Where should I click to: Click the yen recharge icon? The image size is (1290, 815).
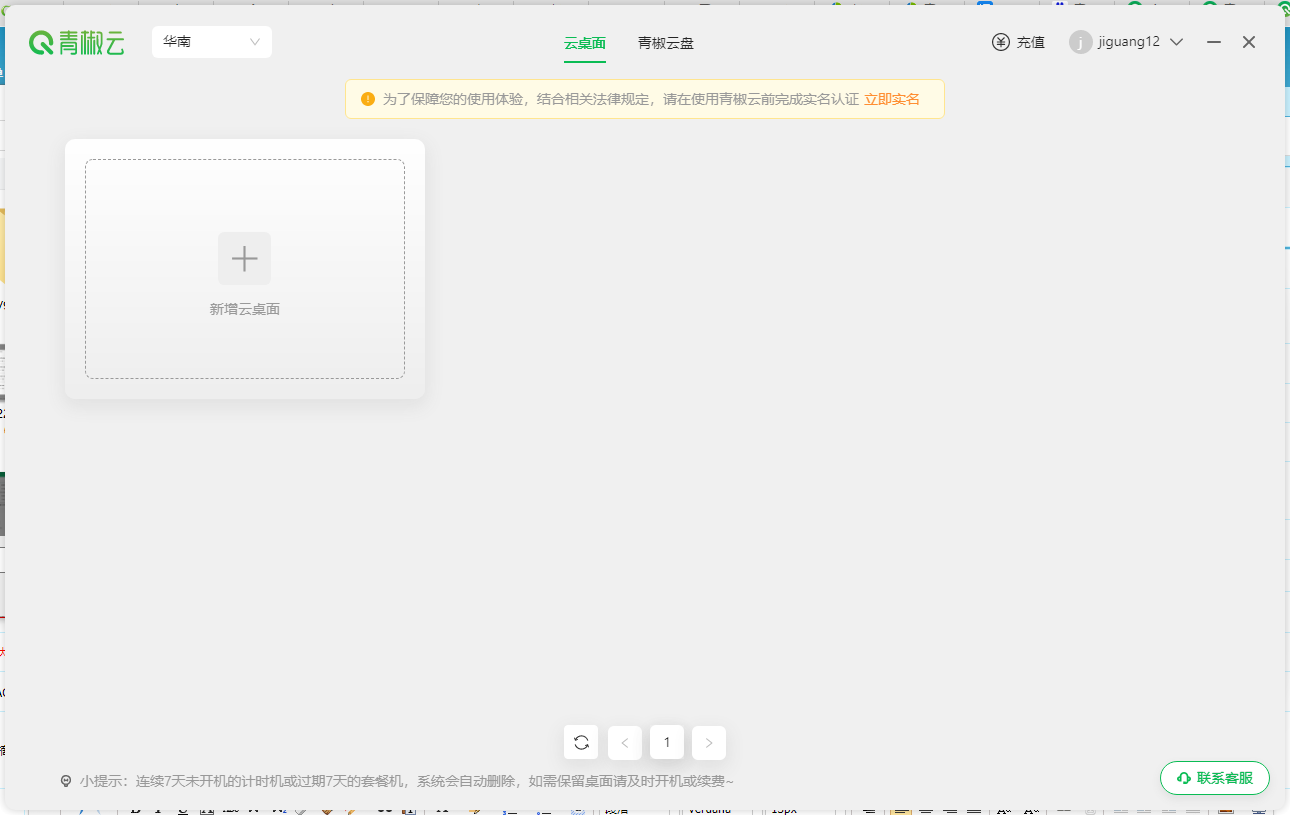(x=1001, y=42)
